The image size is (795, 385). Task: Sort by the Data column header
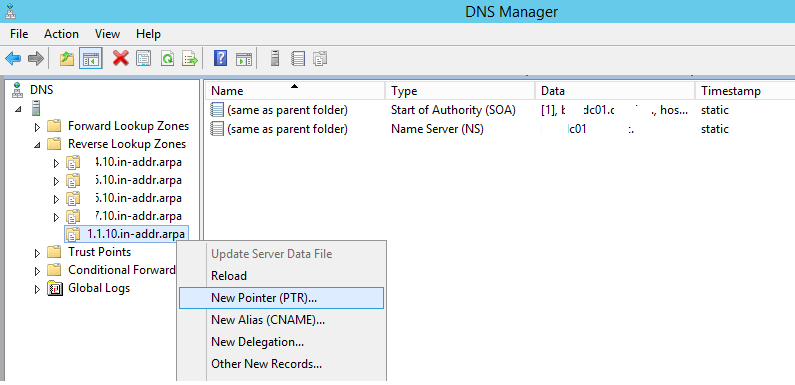pos(615,91)
